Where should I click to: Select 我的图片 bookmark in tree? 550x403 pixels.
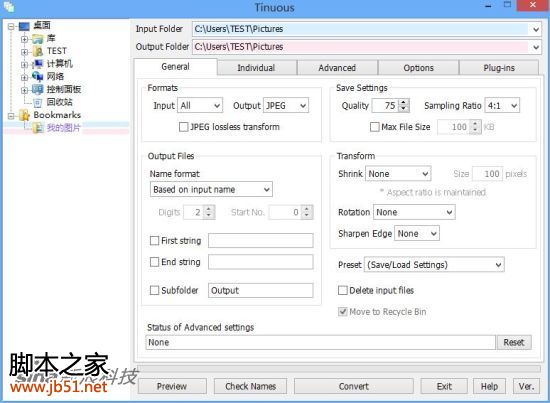coord(64,128)
